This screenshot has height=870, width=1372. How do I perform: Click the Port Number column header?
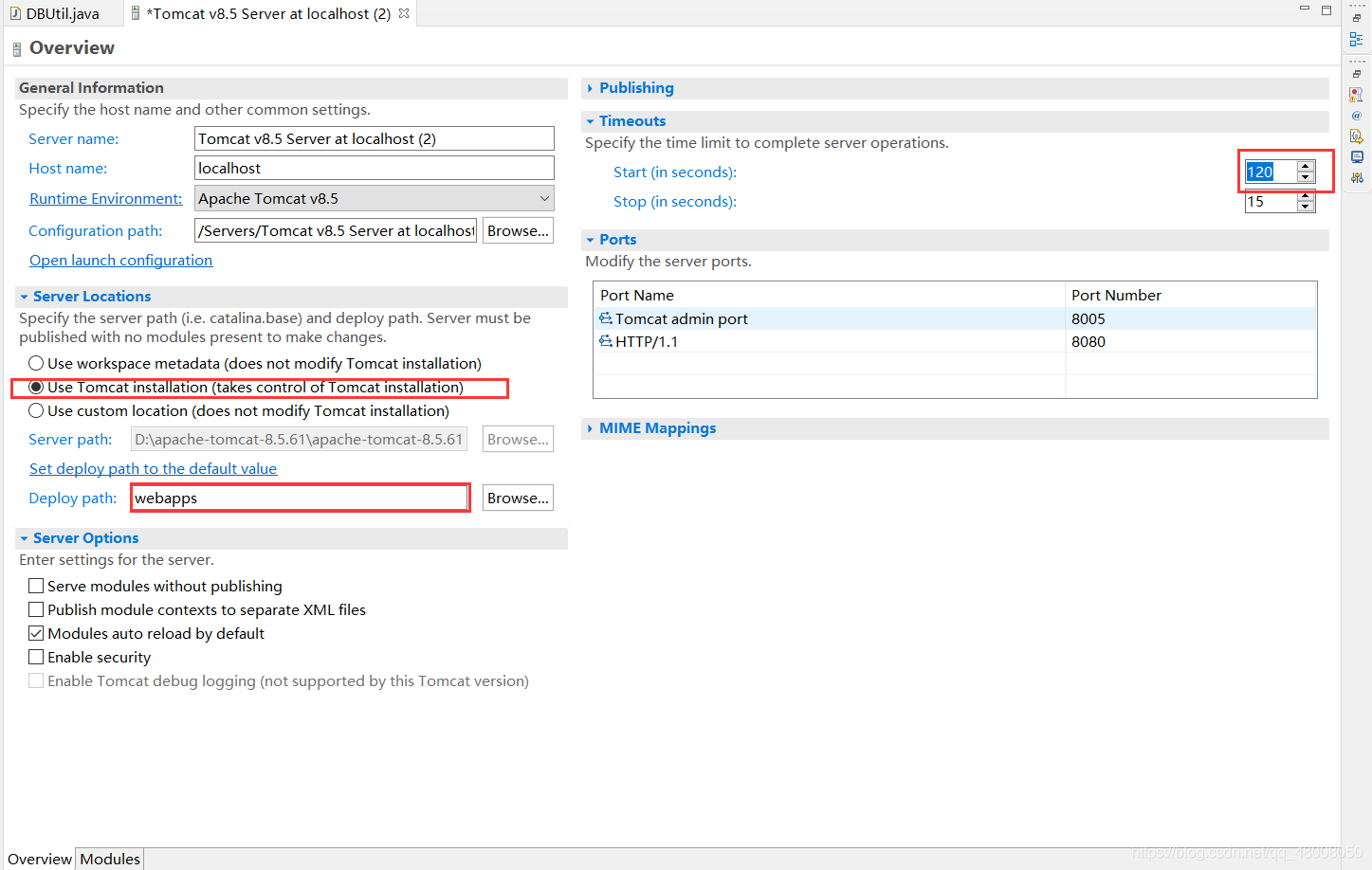pyautogui.click(x=1191, y=295)
